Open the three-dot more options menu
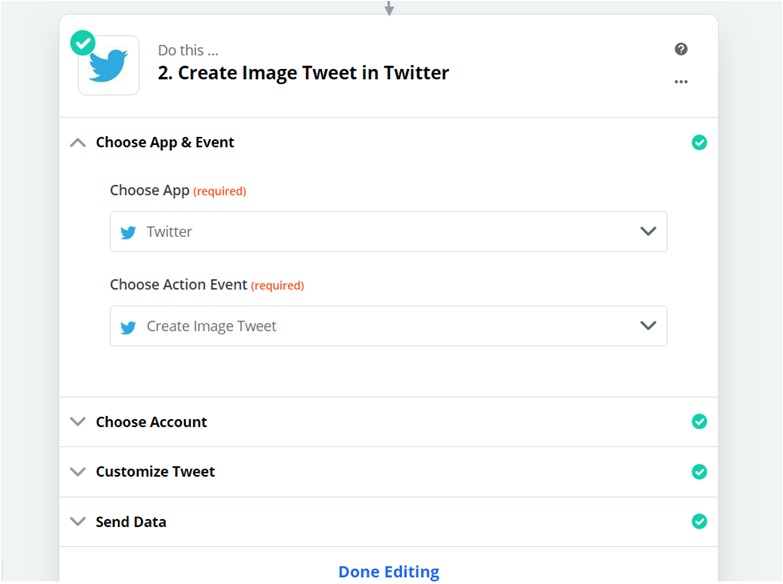The width and height of the screenshot is (783, 584). 681,82
